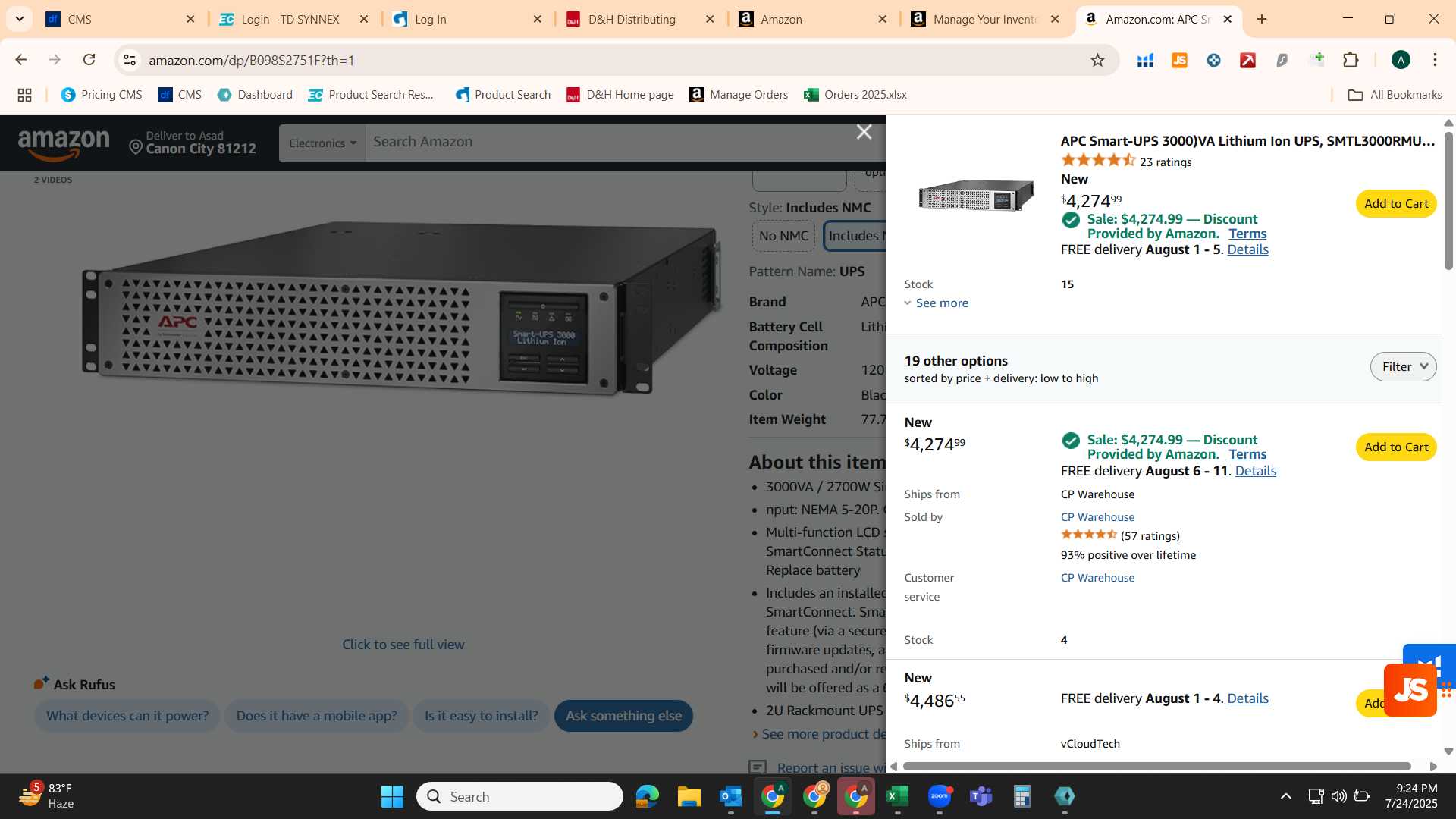Open the Electronics search category dropdown
The image size is (1456, 819).
point(322,143)
